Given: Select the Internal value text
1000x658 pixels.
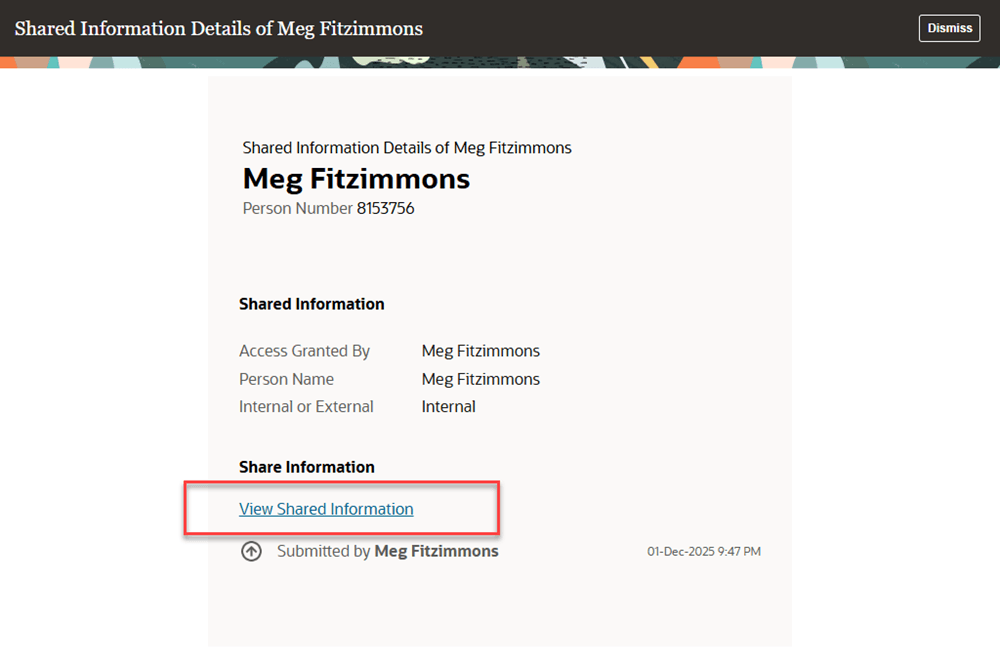Looking at the screenshot, I should [x=448, y=406].
